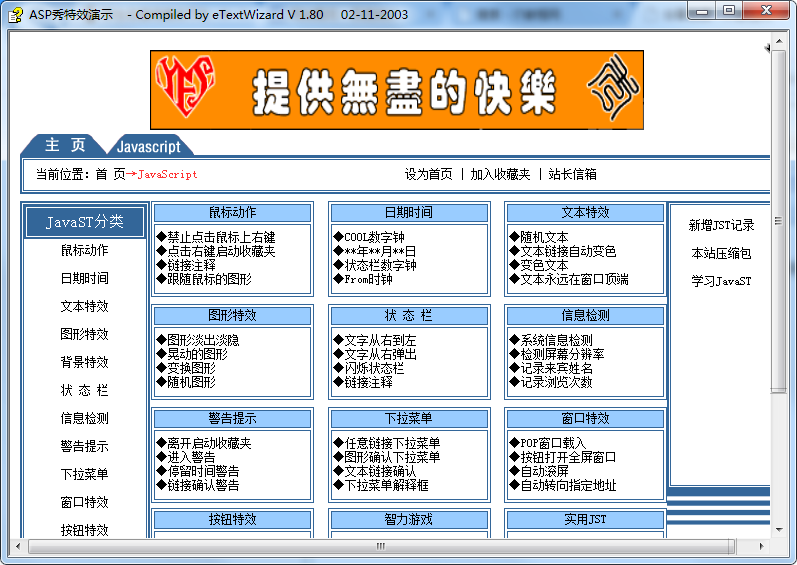
Task: Open 新增JST记录 in right panel
Action: [721, 226]
